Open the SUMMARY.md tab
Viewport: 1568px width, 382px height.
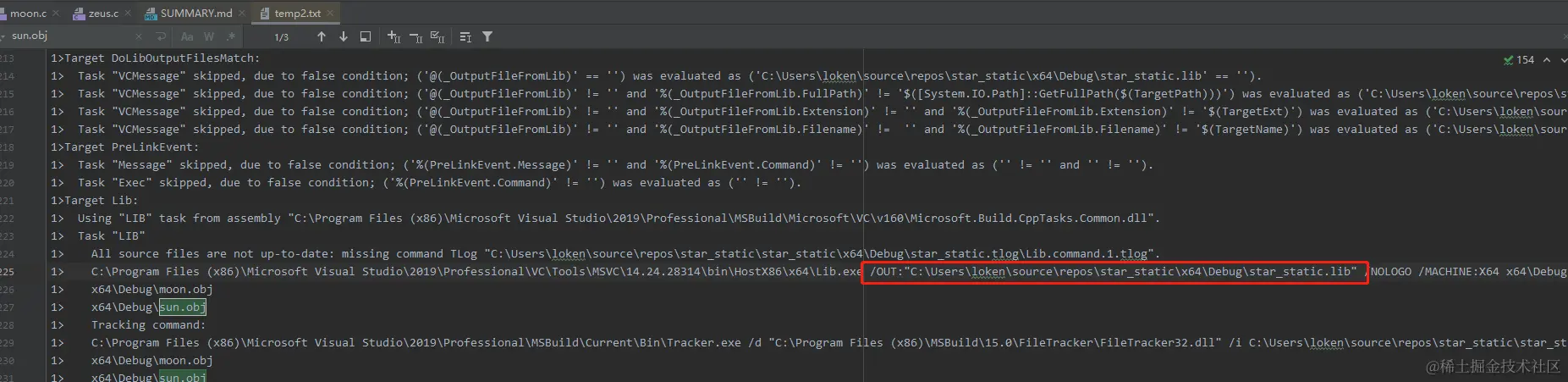pos(195,13)
